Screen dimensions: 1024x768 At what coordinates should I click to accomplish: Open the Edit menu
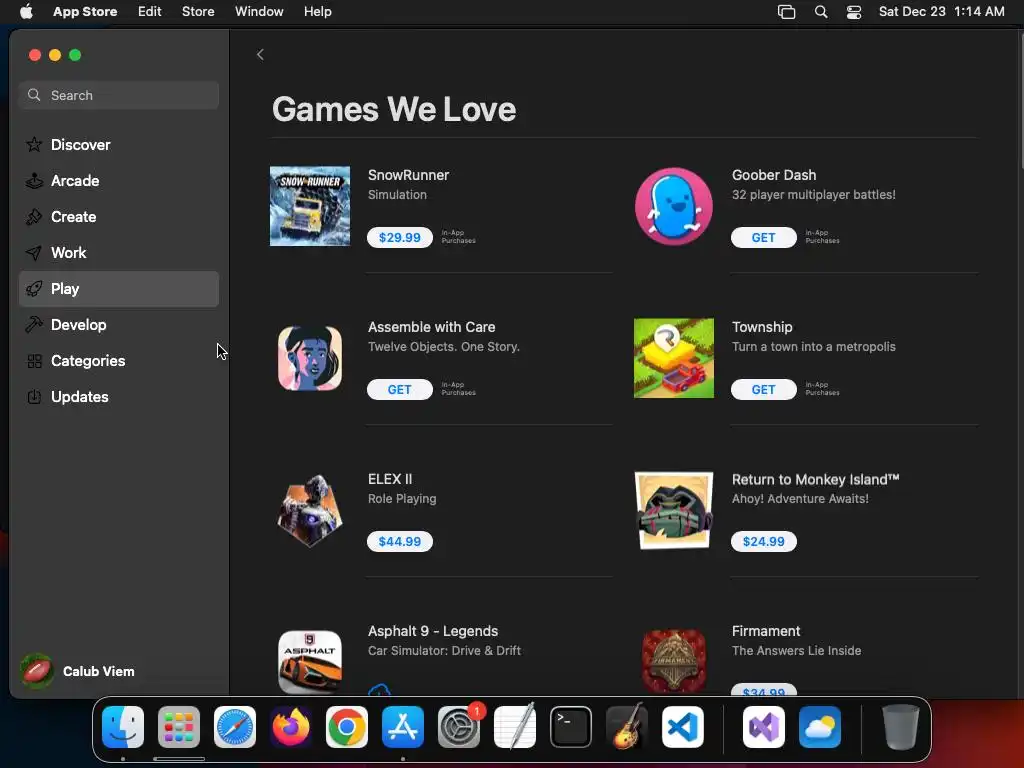pyautogui.click(x=150, y=12)
